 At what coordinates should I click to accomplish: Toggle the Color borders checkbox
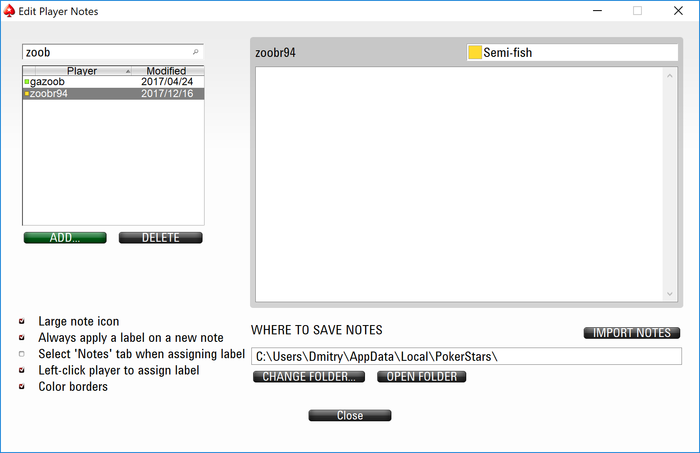[x=21, y=387]
